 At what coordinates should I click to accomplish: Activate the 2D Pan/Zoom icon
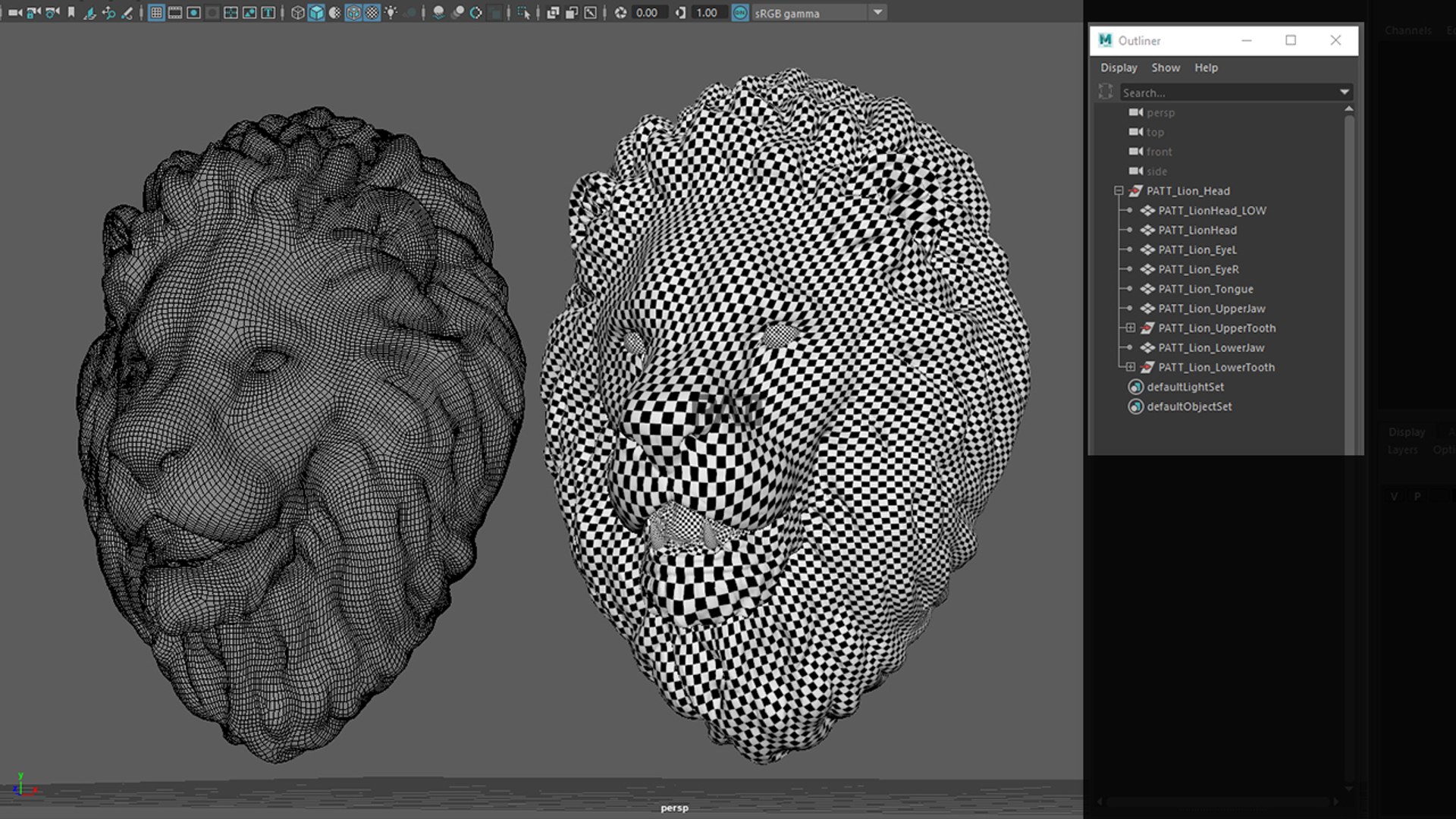pos(108,13)
